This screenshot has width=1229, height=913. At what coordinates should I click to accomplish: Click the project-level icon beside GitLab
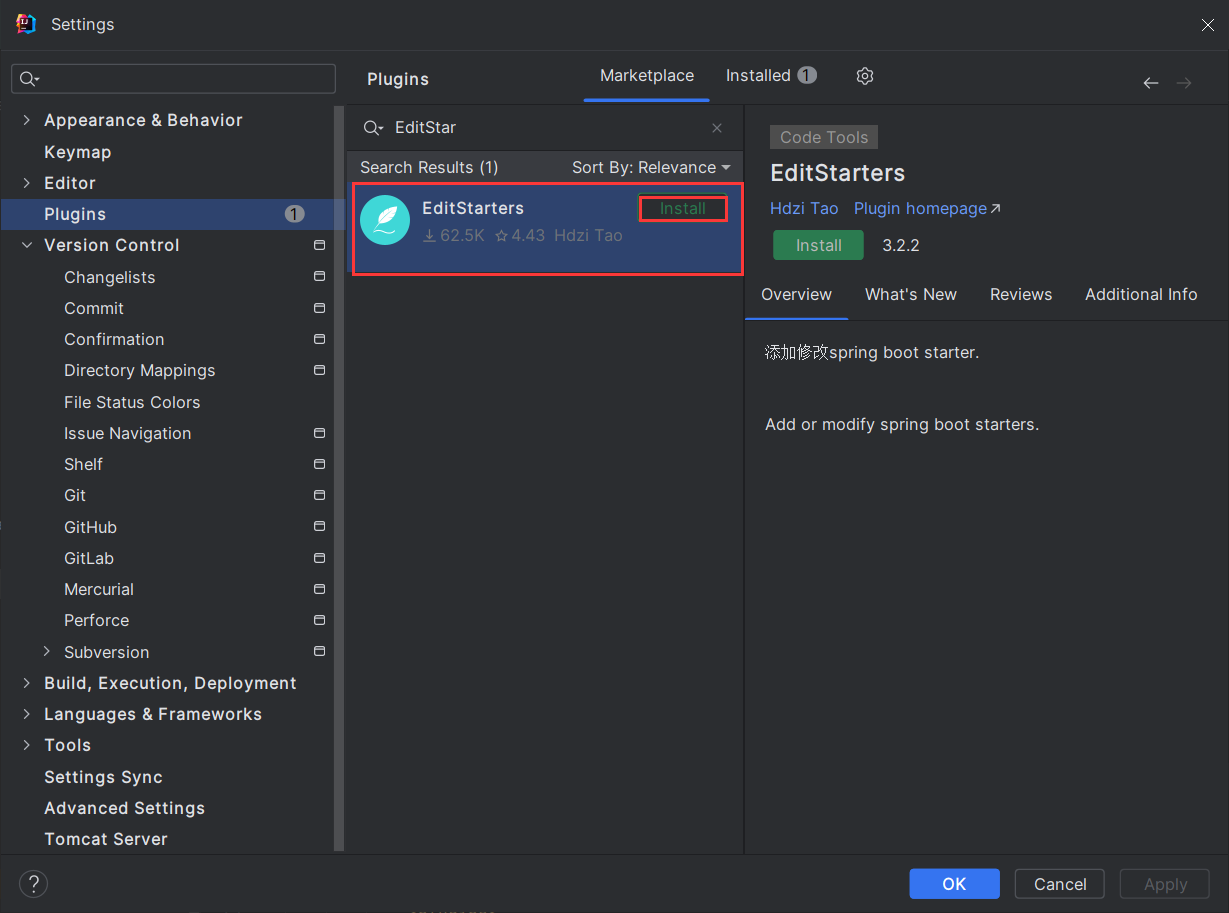tap(320, 558)
